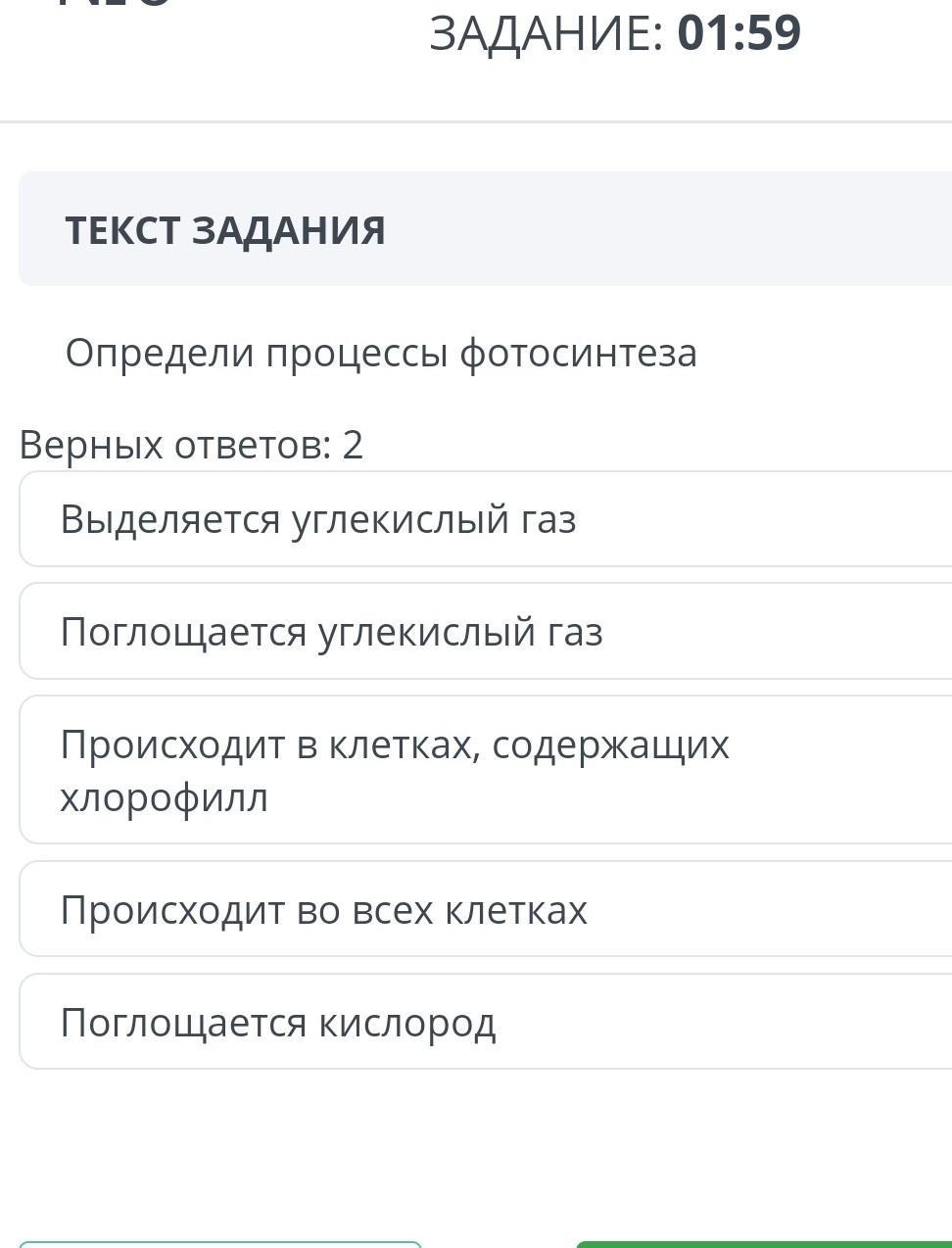Click the word 'Выделяется' in the first option
This screenshot has height=1248, width=952.
(x=170, y=519)
